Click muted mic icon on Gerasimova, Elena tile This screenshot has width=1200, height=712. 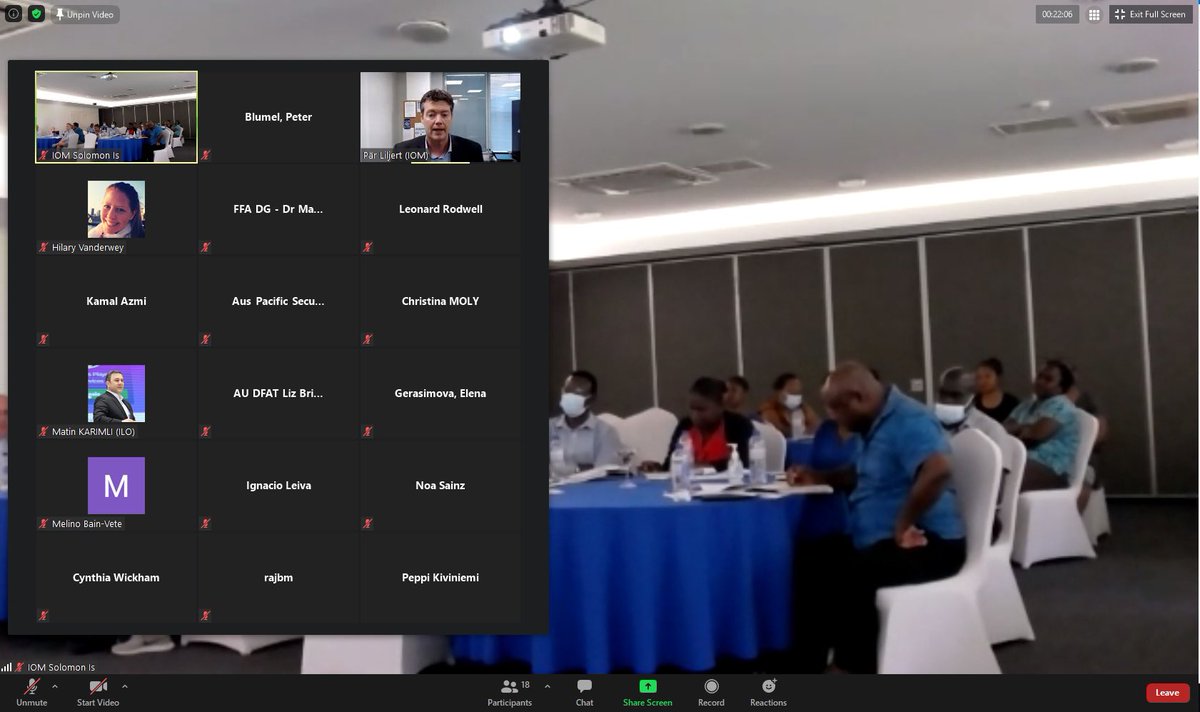pyautogui.click(x=368, y=431)
